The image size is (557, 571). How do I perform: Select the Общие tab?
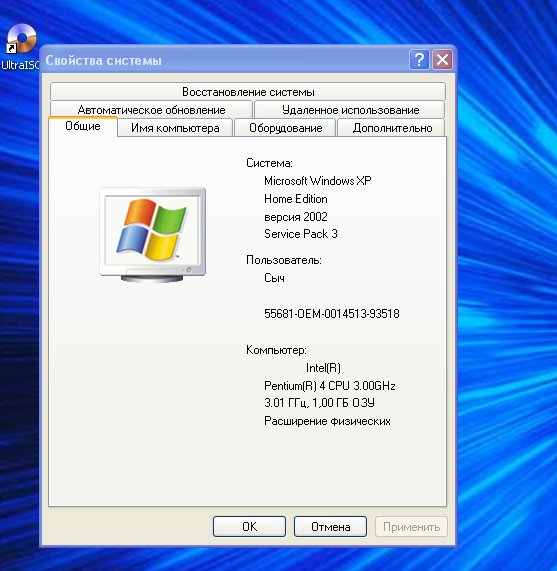(83, 126)
